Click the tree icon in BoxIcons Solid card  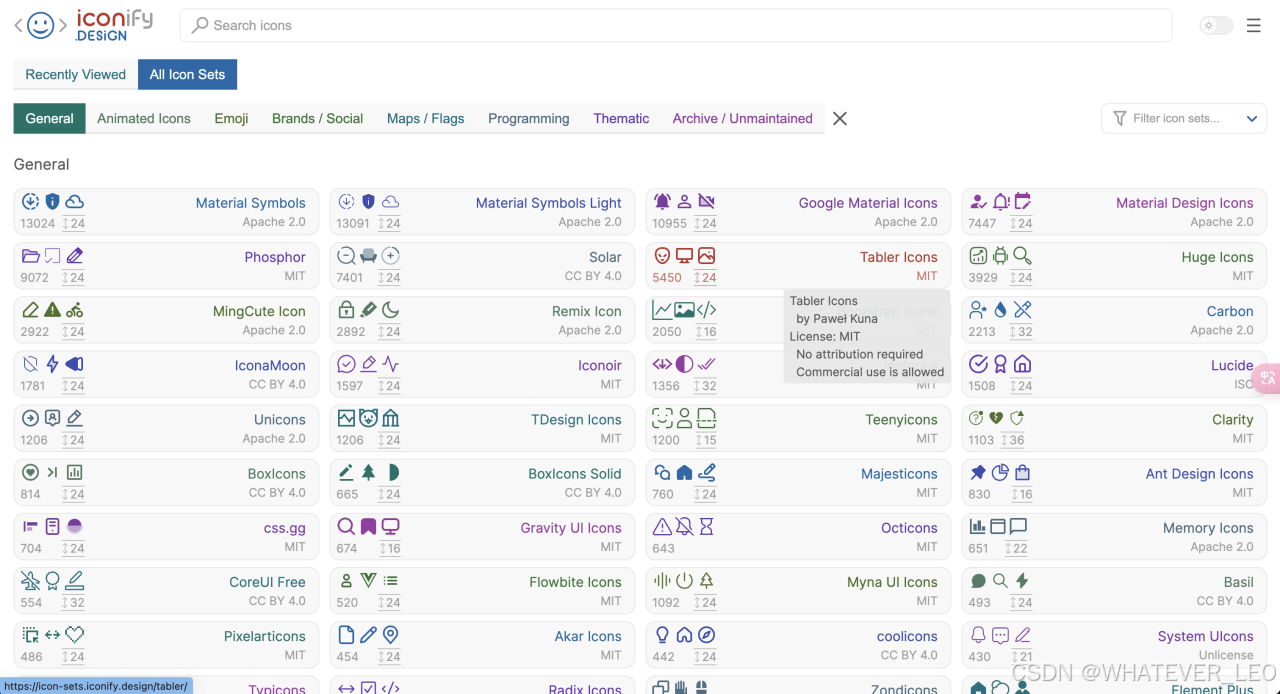[x=368, y=472]
